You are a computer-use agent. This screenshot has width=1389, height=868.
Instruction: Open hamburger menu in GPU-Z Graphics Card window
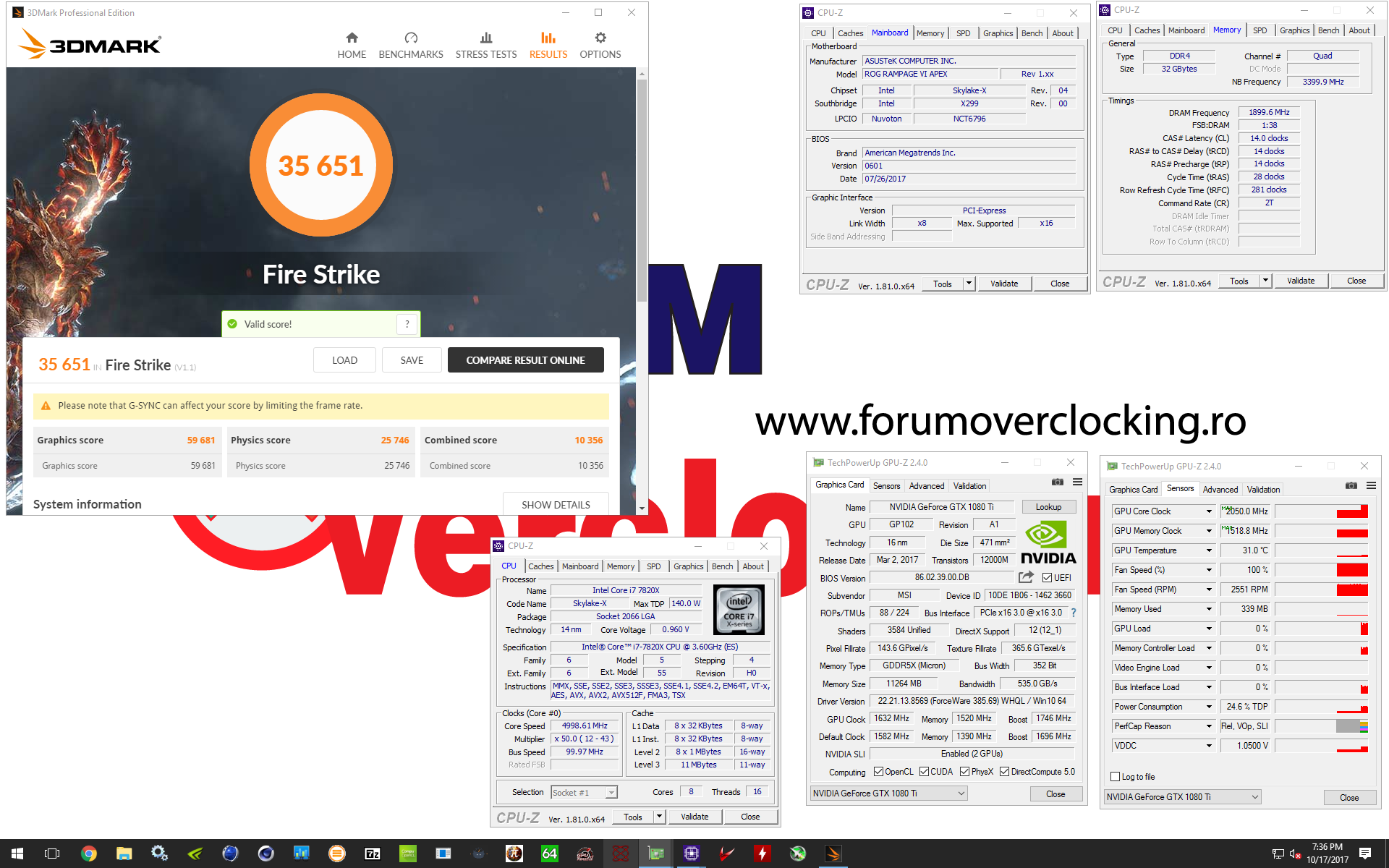click(1077, 482)
